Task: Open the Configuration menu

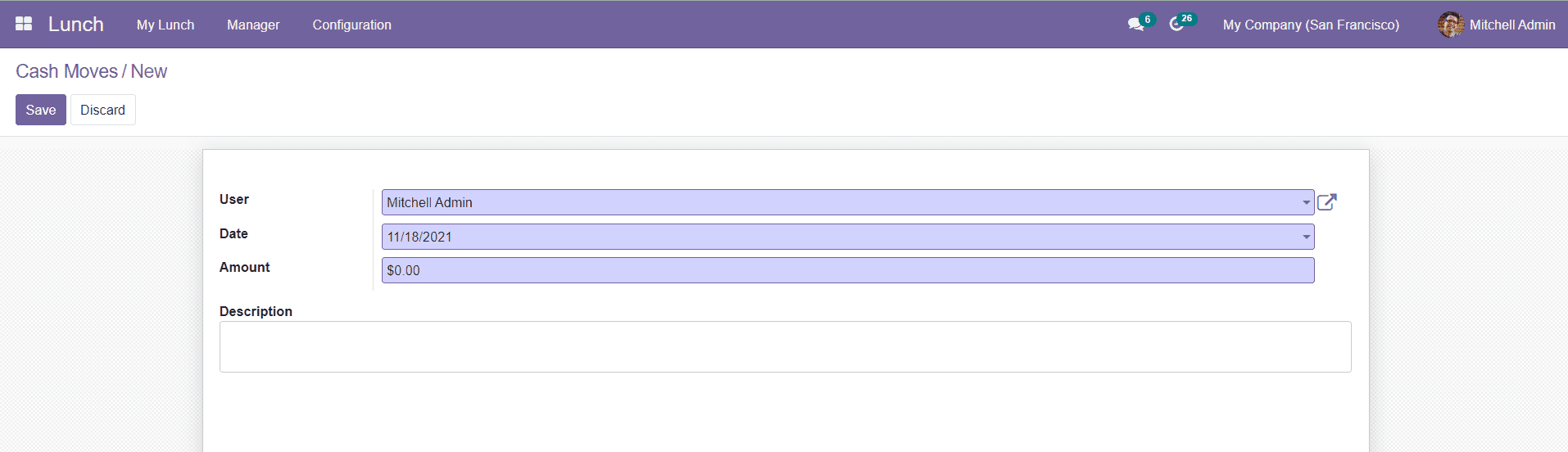Action: (x=351, y=25)
